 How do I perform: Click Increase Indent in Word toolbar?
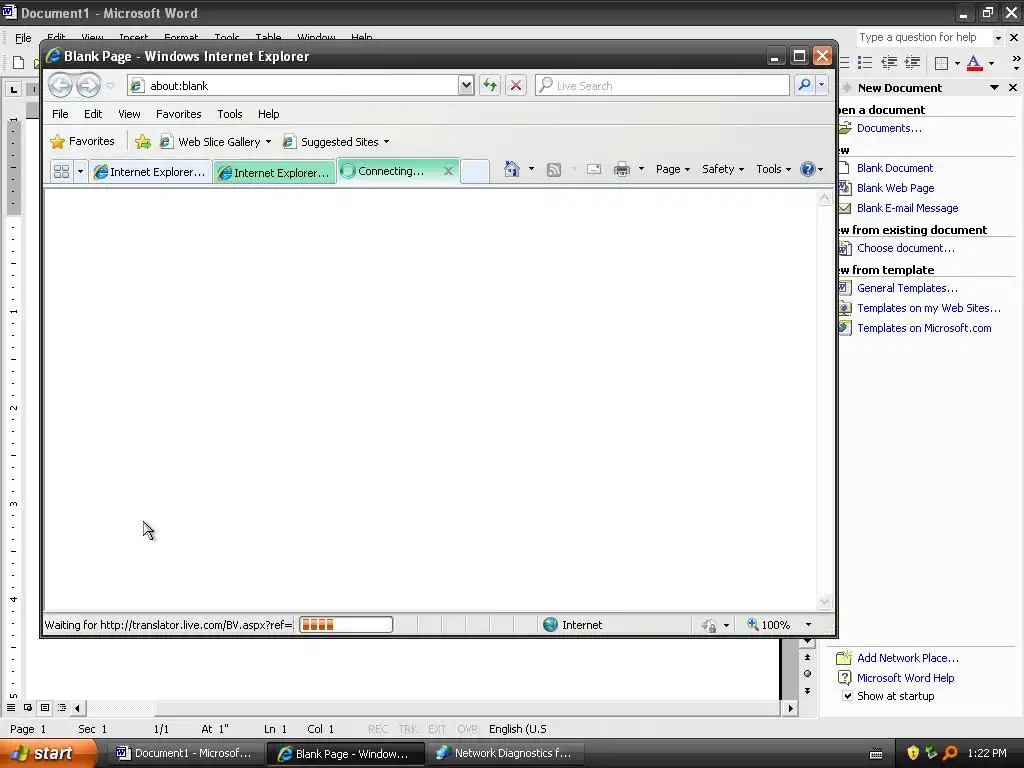point(912,63)
